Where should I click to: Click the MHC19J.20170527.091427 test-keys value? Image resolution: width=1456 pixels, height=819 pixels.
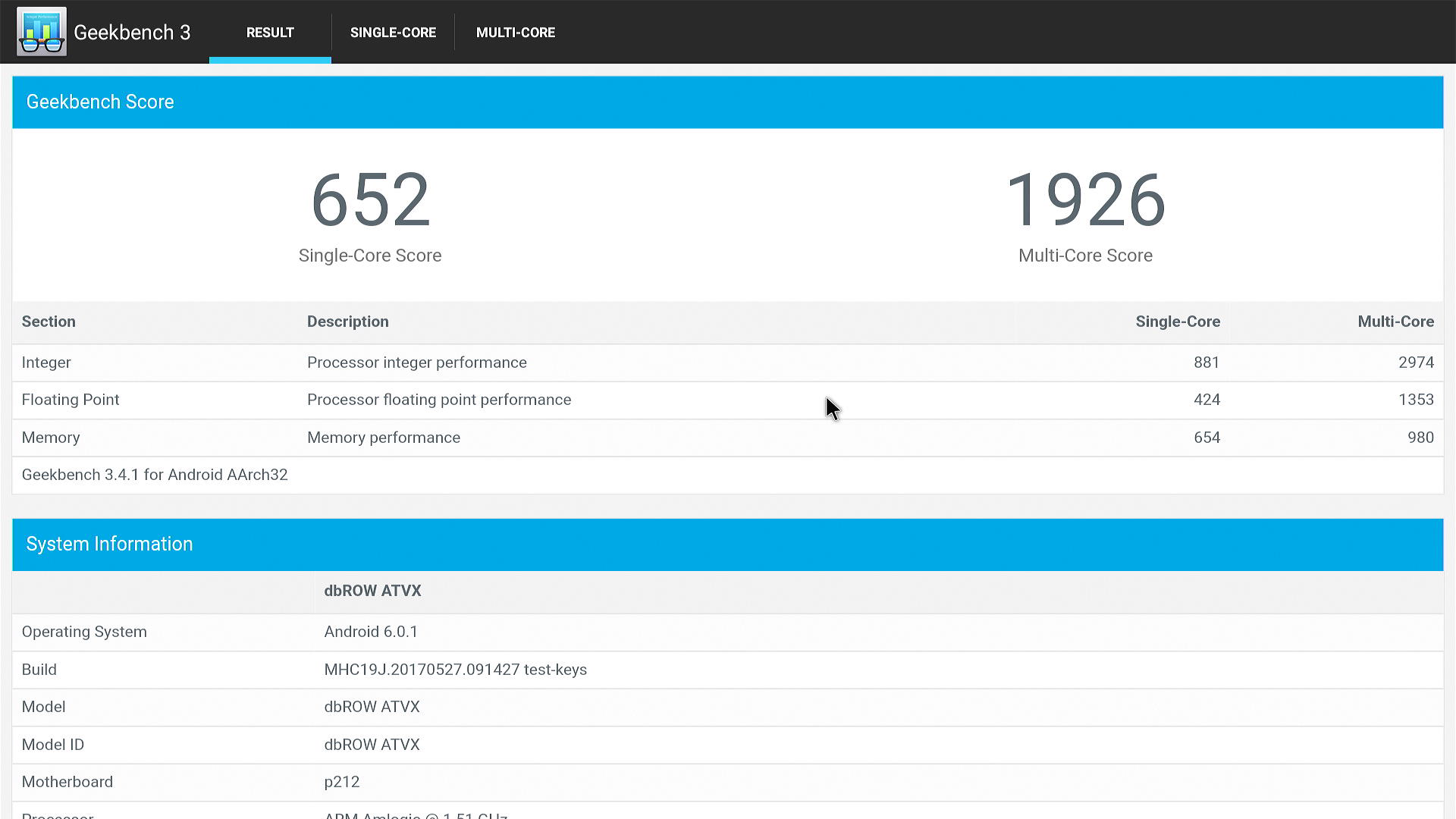click(455, 670)
